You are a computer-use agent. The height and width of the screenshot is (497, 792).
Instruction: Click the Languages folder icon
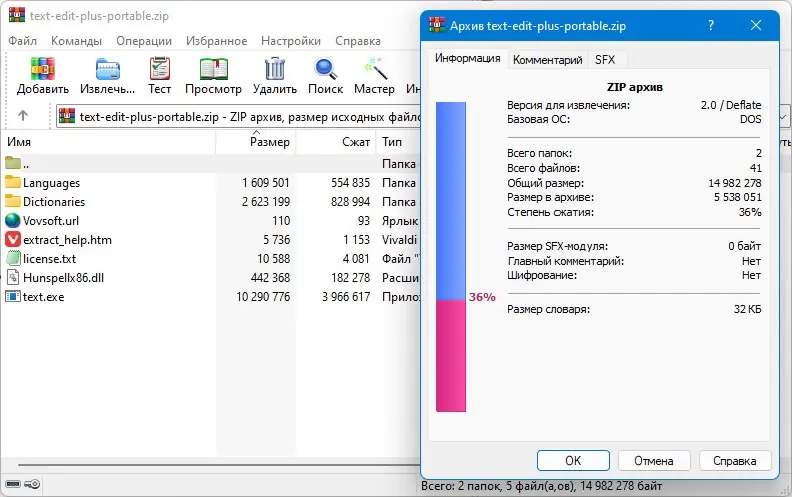click(x=13, y=182)
